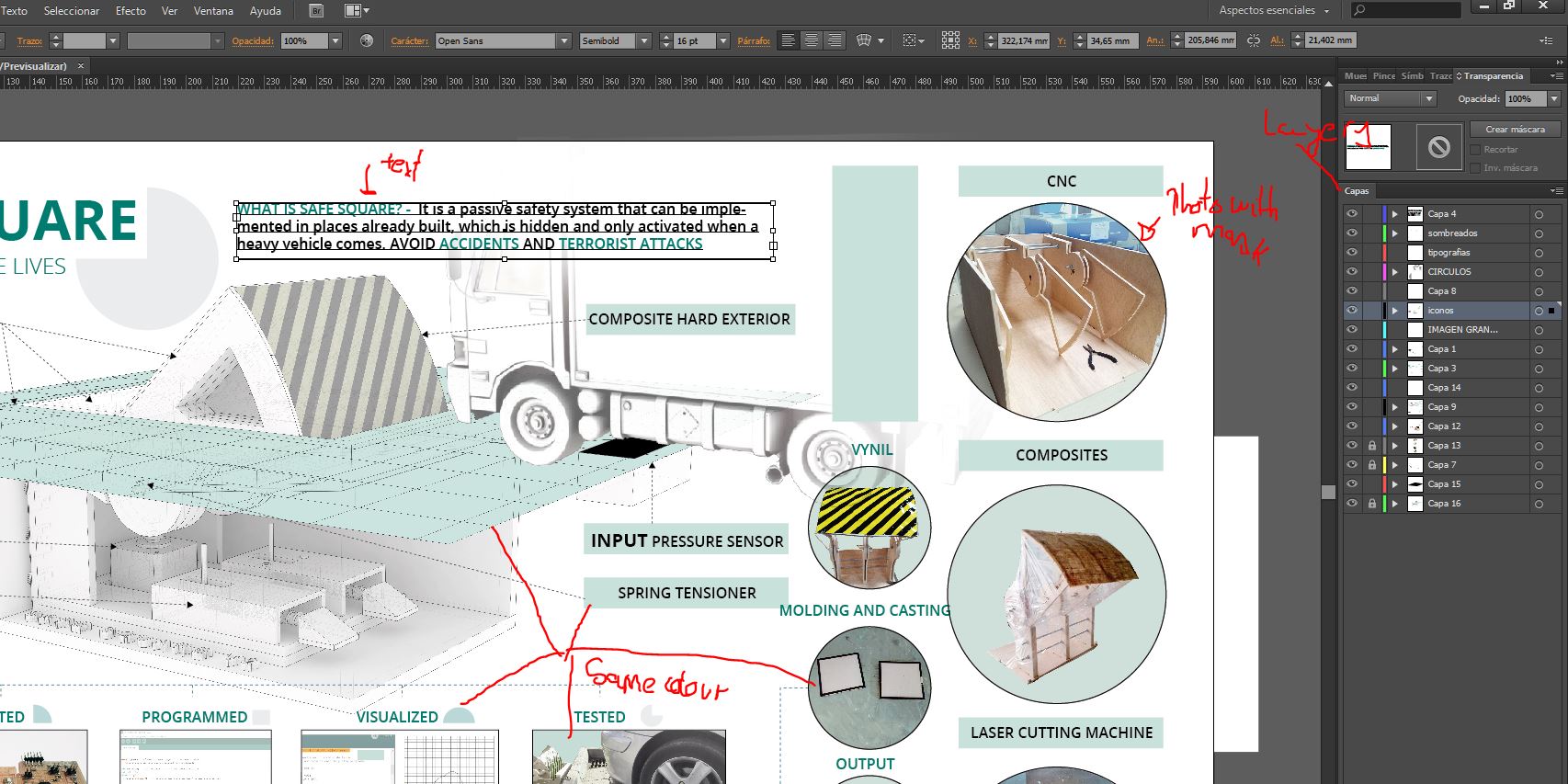
Task: Click the Opacidad link in control bar
Action: pyautogui.click(x=253, y=40)
